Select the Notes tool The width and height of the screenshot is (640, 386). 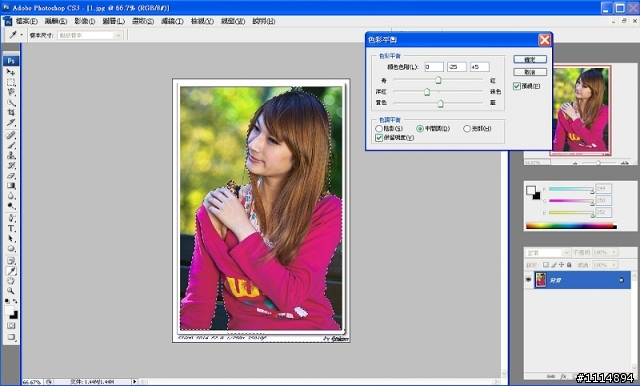[x=11, y=261]
